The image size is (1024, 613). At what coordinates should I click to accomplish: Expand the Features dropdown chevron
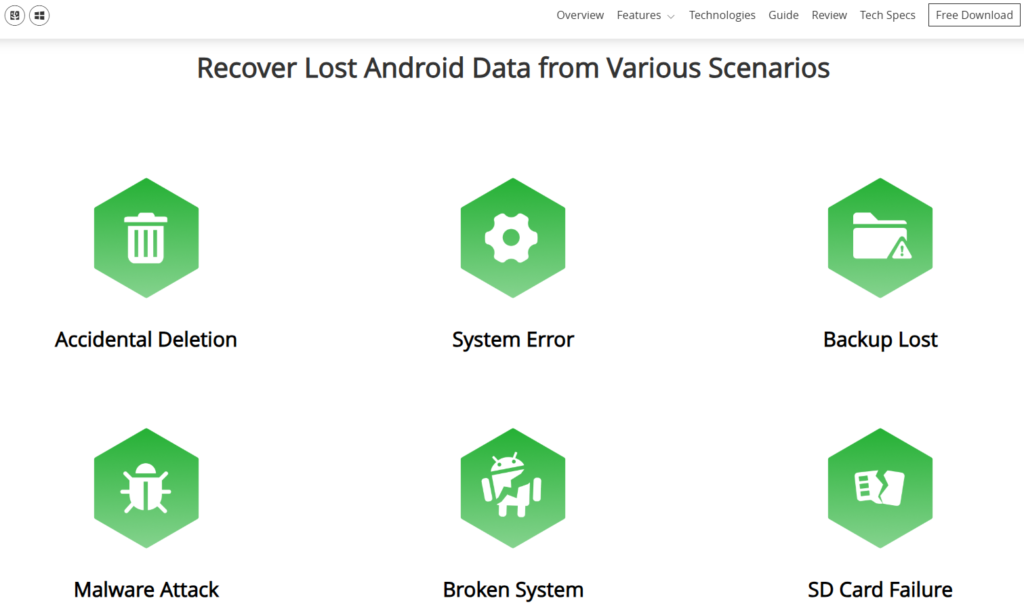[671, 16]
